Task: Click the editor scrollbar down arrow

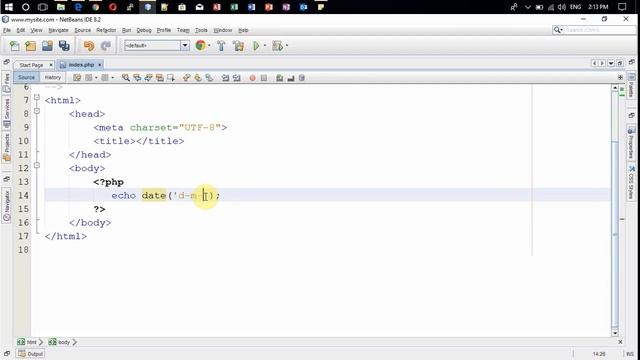Action: click(x=615, y=333)
